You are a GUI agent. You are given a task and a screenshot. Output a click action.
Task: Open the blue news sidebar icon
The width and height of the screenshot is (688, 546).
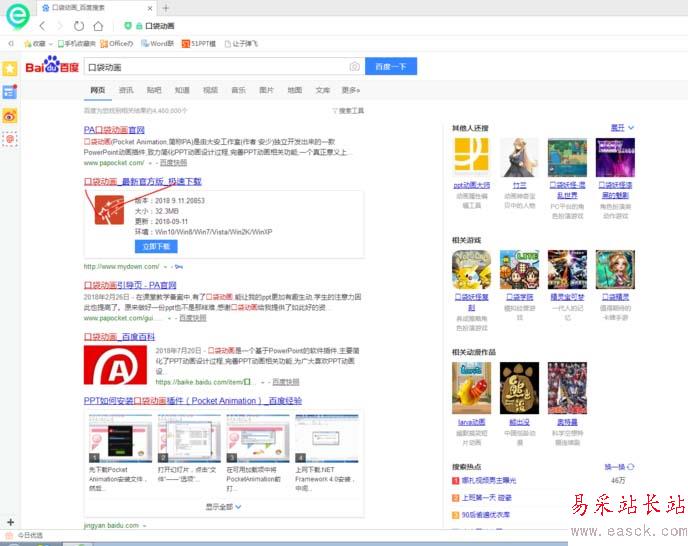tap(10, 92)
